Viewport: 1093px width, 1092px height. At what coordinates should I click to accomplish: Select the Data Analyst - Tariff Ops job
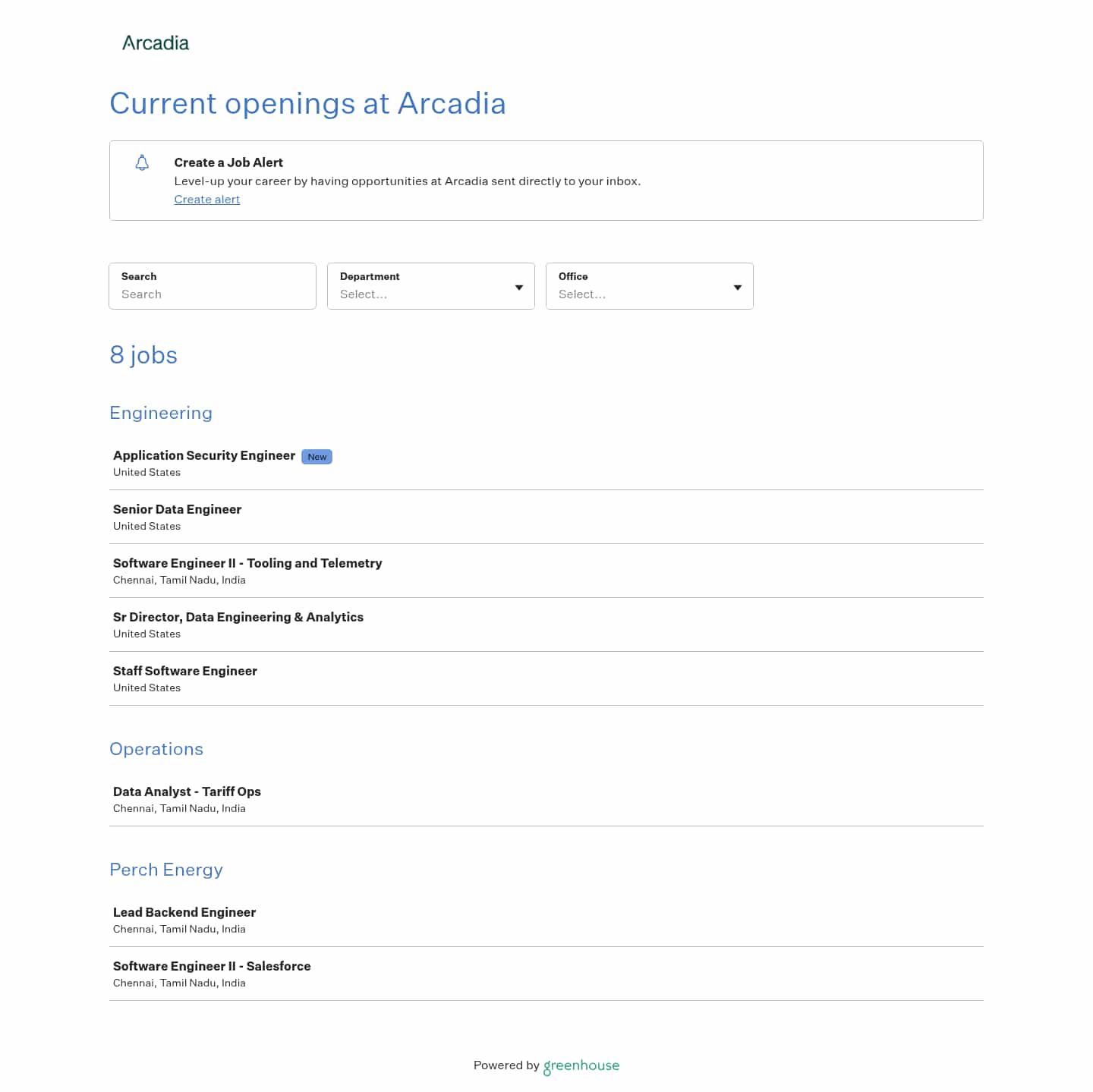tap(187, 791)
